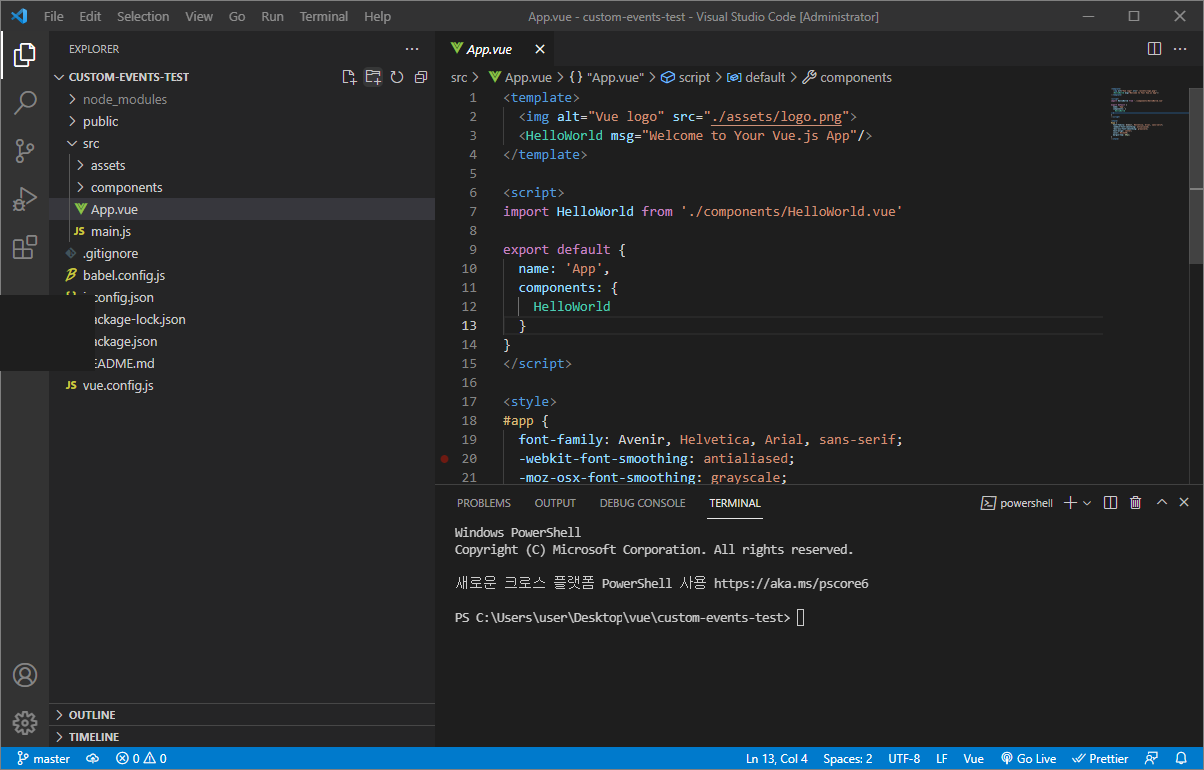Click the Ln 13, Col 4 status item
Viewport: 1204px width, 770px height.
777,759
